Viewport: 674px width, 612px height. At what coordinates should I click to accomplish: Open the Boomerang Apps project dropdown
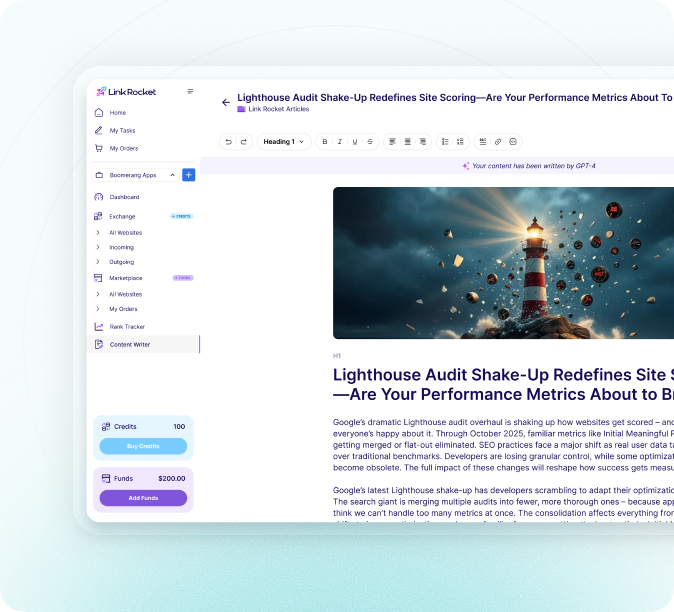135,175
